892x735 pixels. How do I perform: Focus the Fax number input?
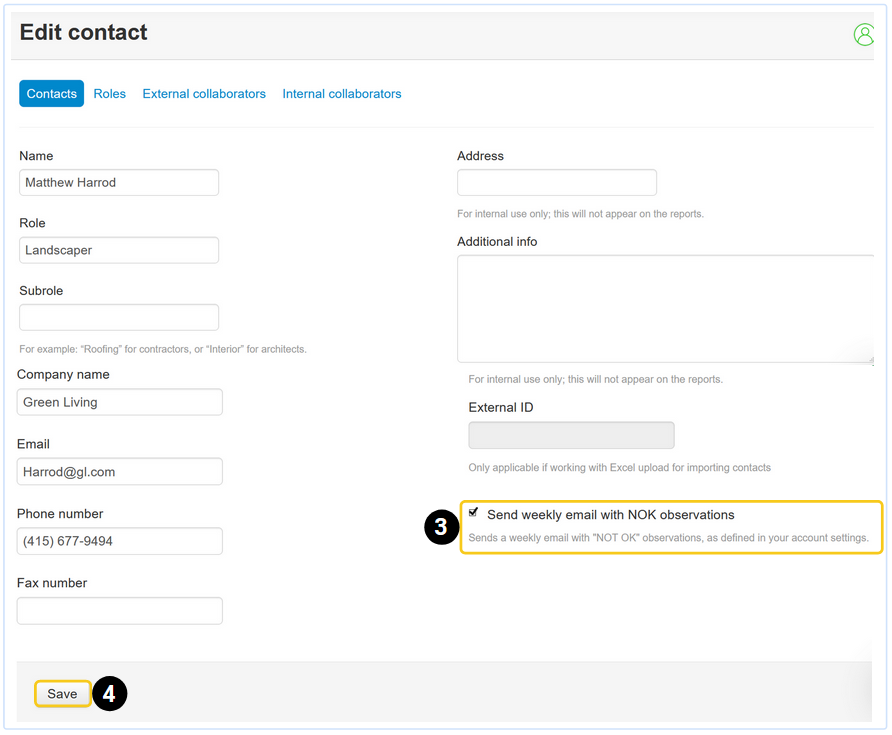coord(120,611)
